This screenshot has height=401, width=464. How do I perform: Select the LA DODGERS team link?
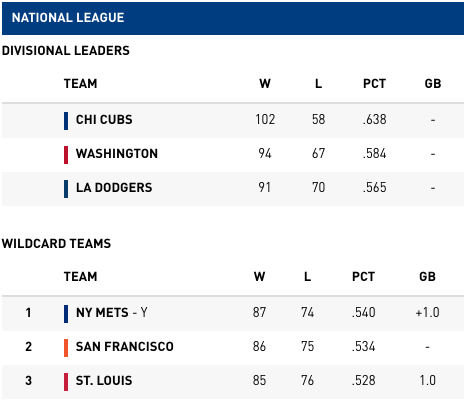tap(114, 188)
